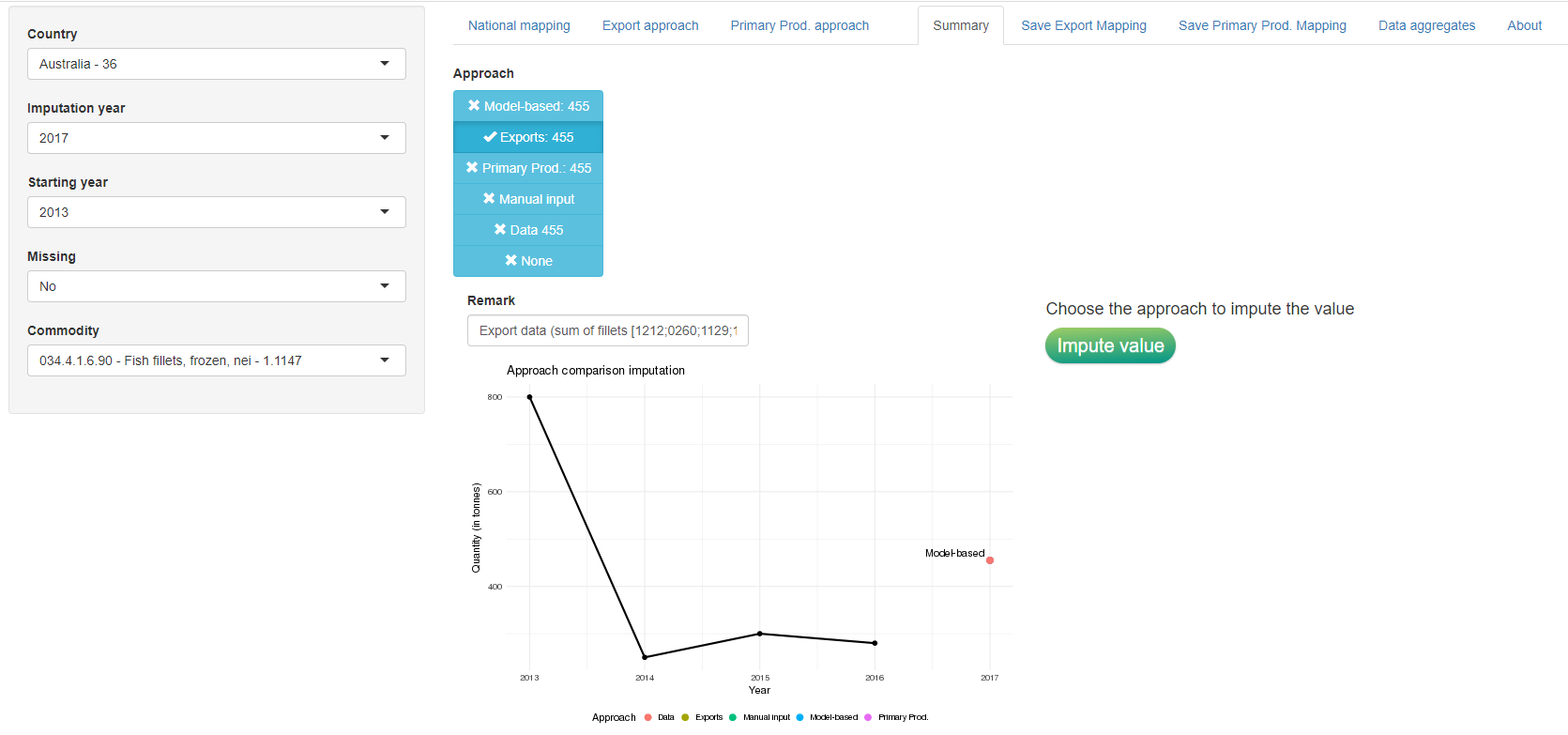Click into the Remark text field
The width and height of the screenshot is (1568, 735).
point(607,330)
